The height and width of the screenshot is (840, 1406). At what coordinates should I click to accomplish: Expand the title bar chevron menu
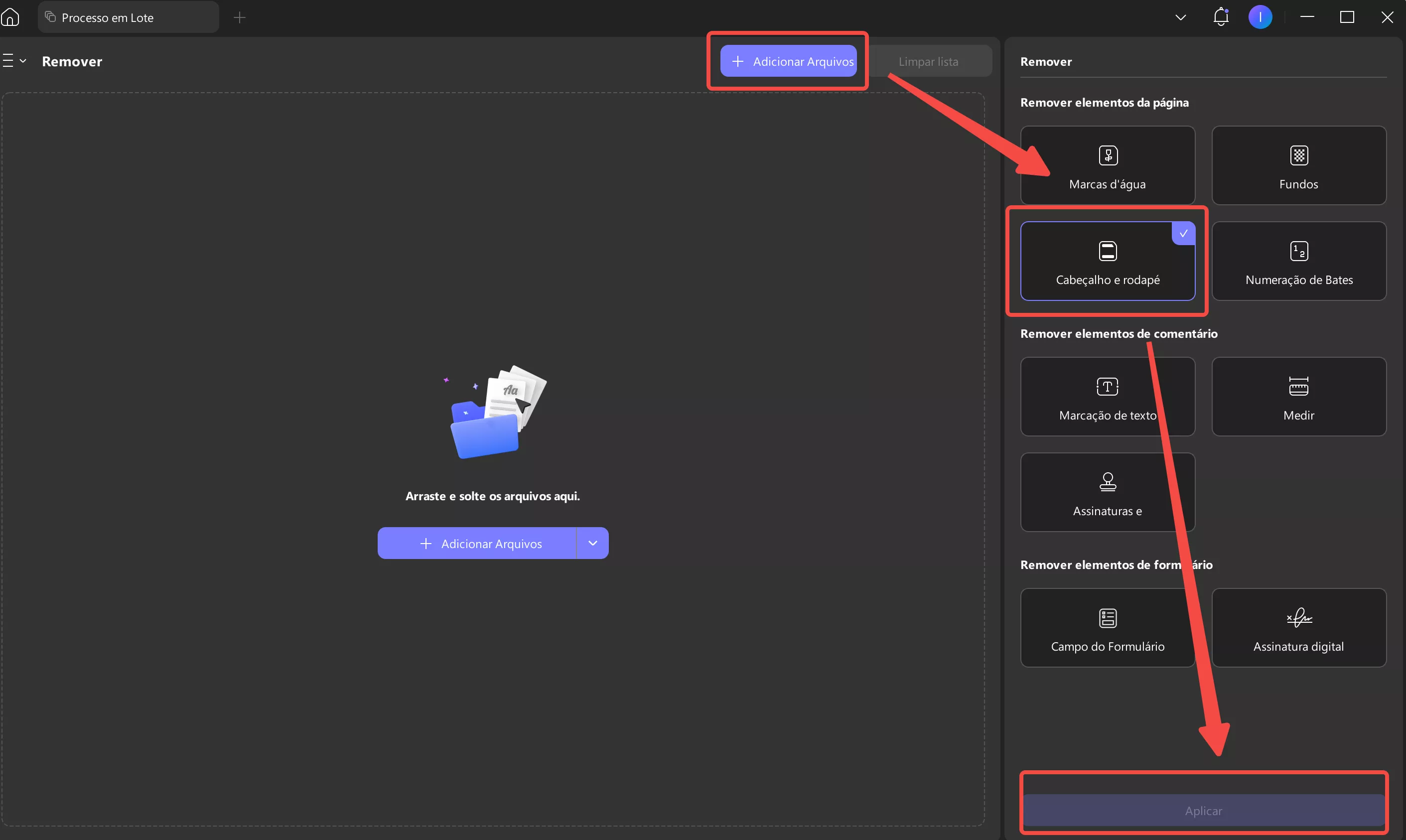(x=1180, y=17)
